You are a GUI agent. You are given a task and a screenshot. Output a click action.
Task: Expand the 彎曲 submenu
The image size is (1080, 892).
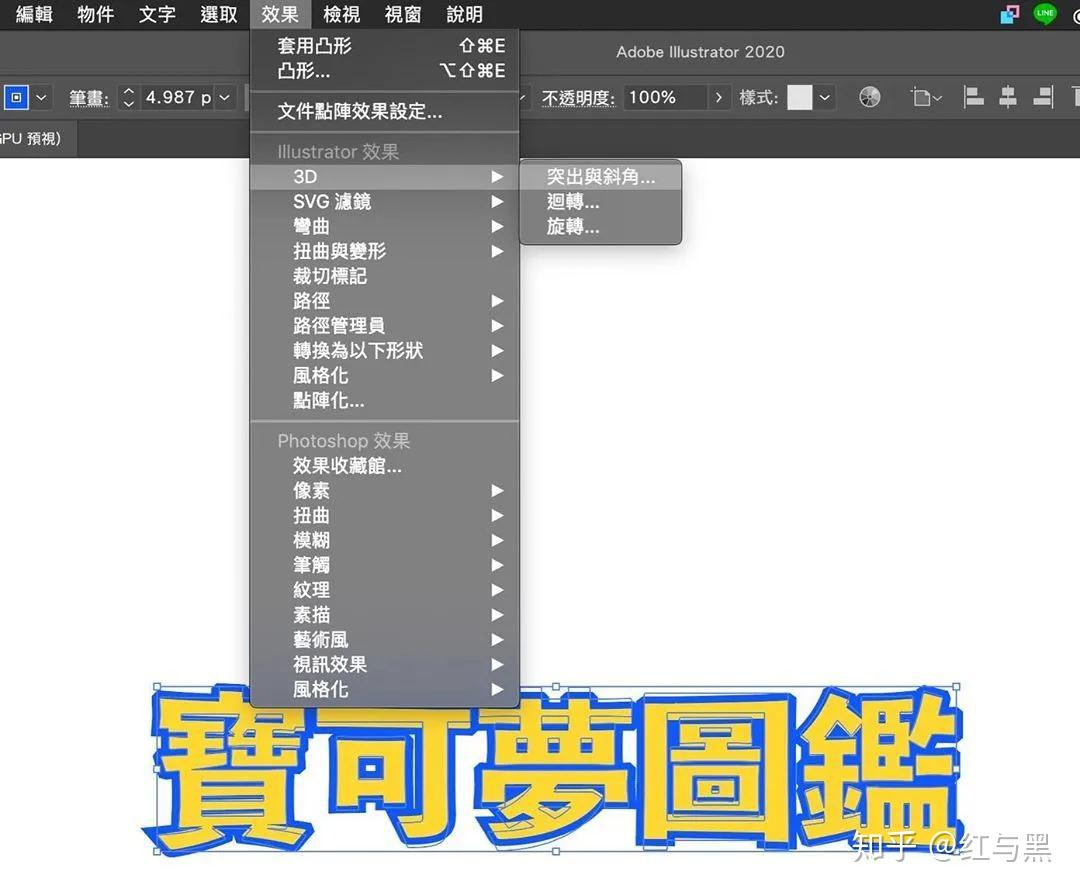[x=384, y=226]
